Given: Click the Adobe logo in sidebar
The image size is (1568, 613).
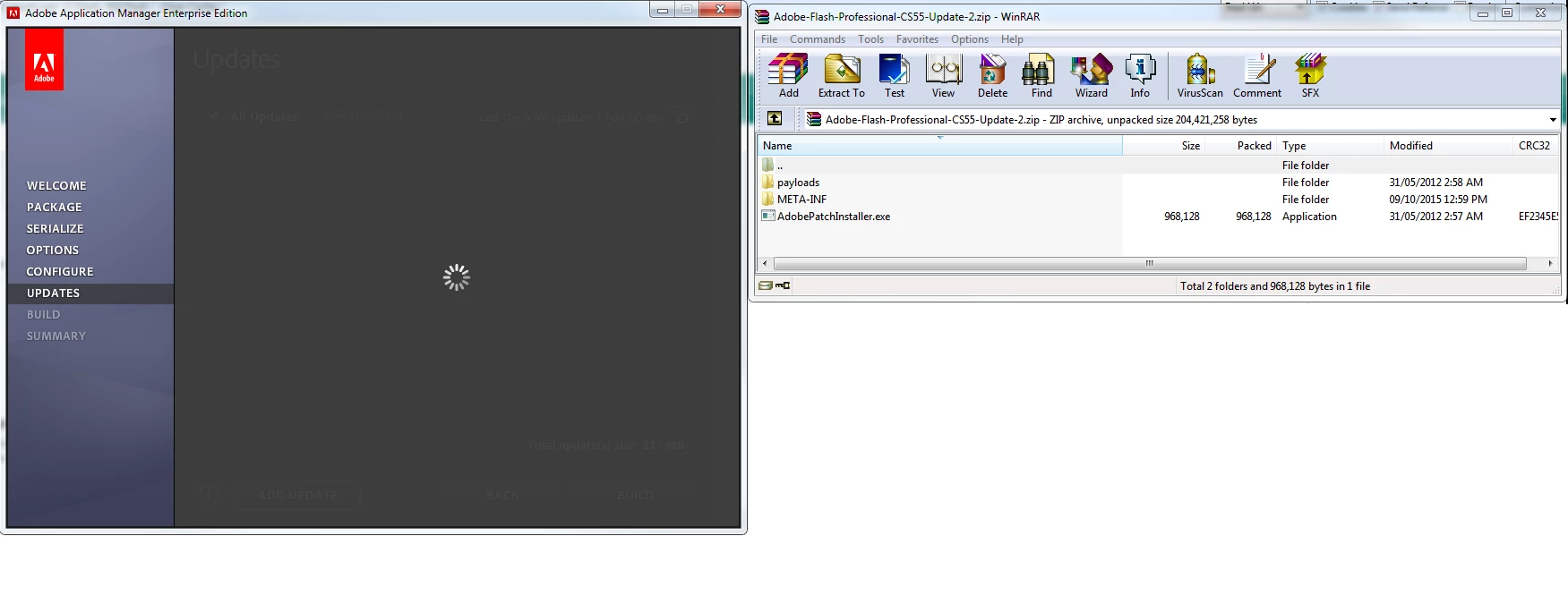Looking at the screenshot, I should click(44, 59).
